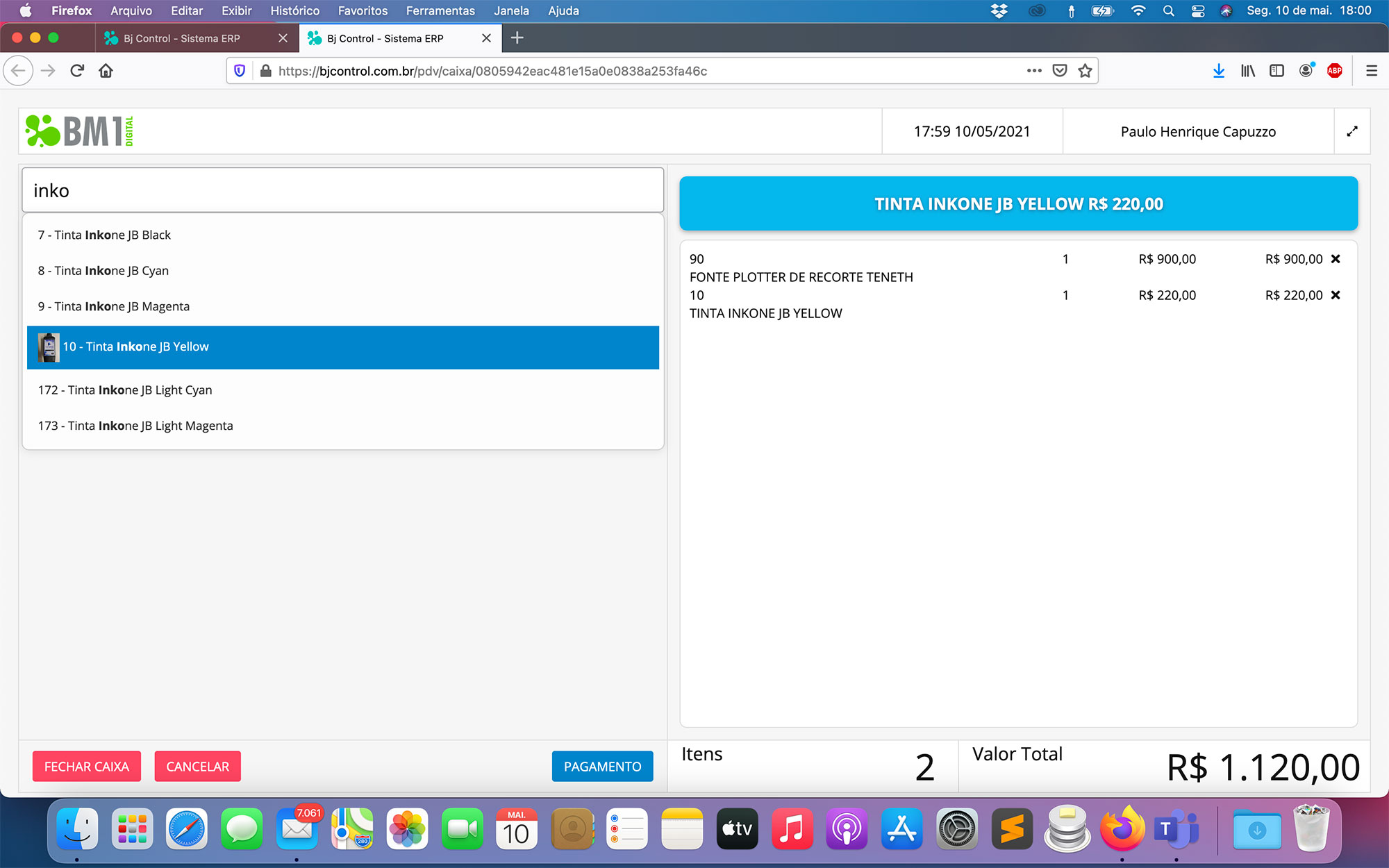Remove the FONTE PLOTTER item with X
Screen dimensions: 1389x868
tap(1335, 259)
